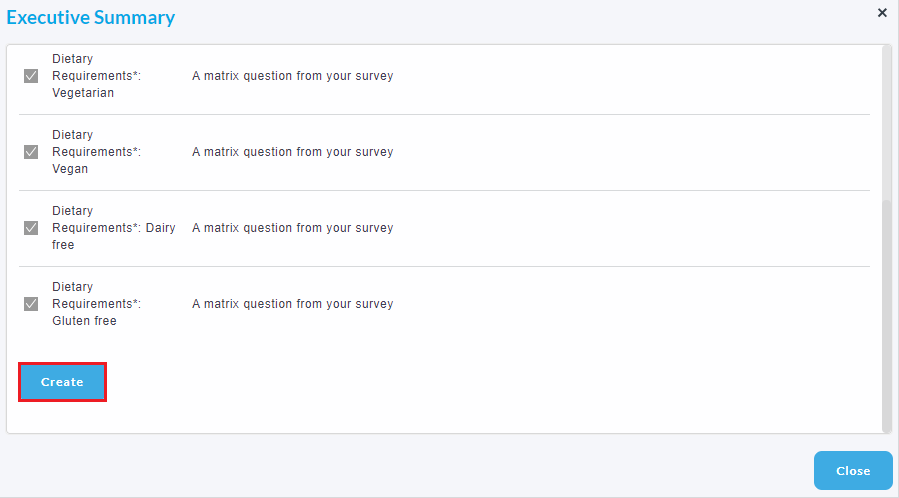Click the scrollbar track above the thumb
The image size is (899, 498).
click(x=886, y=122)
